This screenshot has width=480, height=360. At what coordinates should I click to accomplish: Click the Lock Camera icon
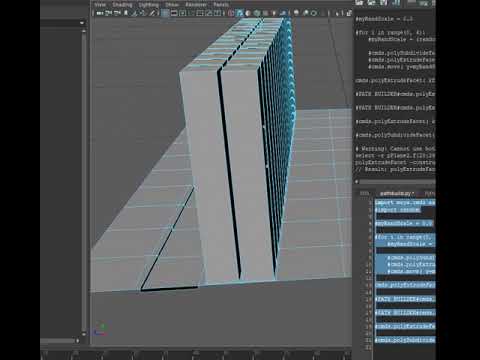[108, 13]
